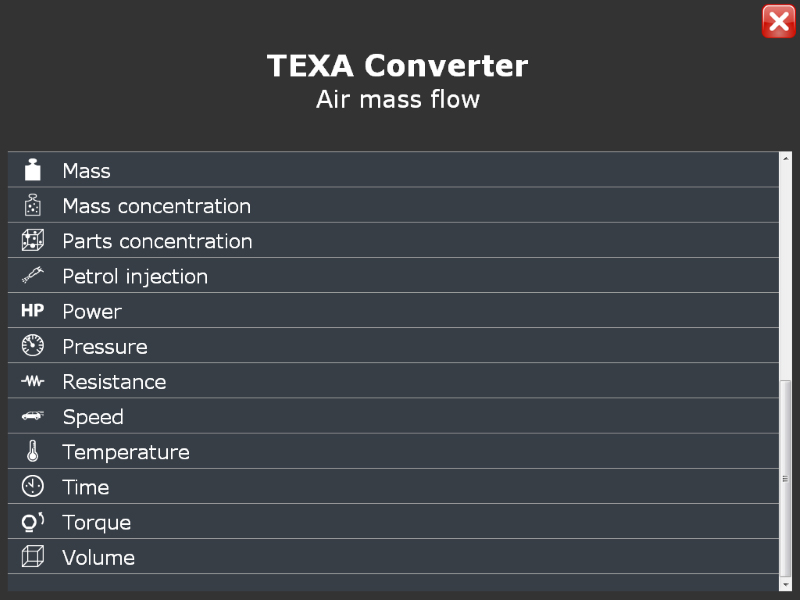The image size is (800, 600).
Task: Open the Mass conversion category
Action: pos(393,170)
